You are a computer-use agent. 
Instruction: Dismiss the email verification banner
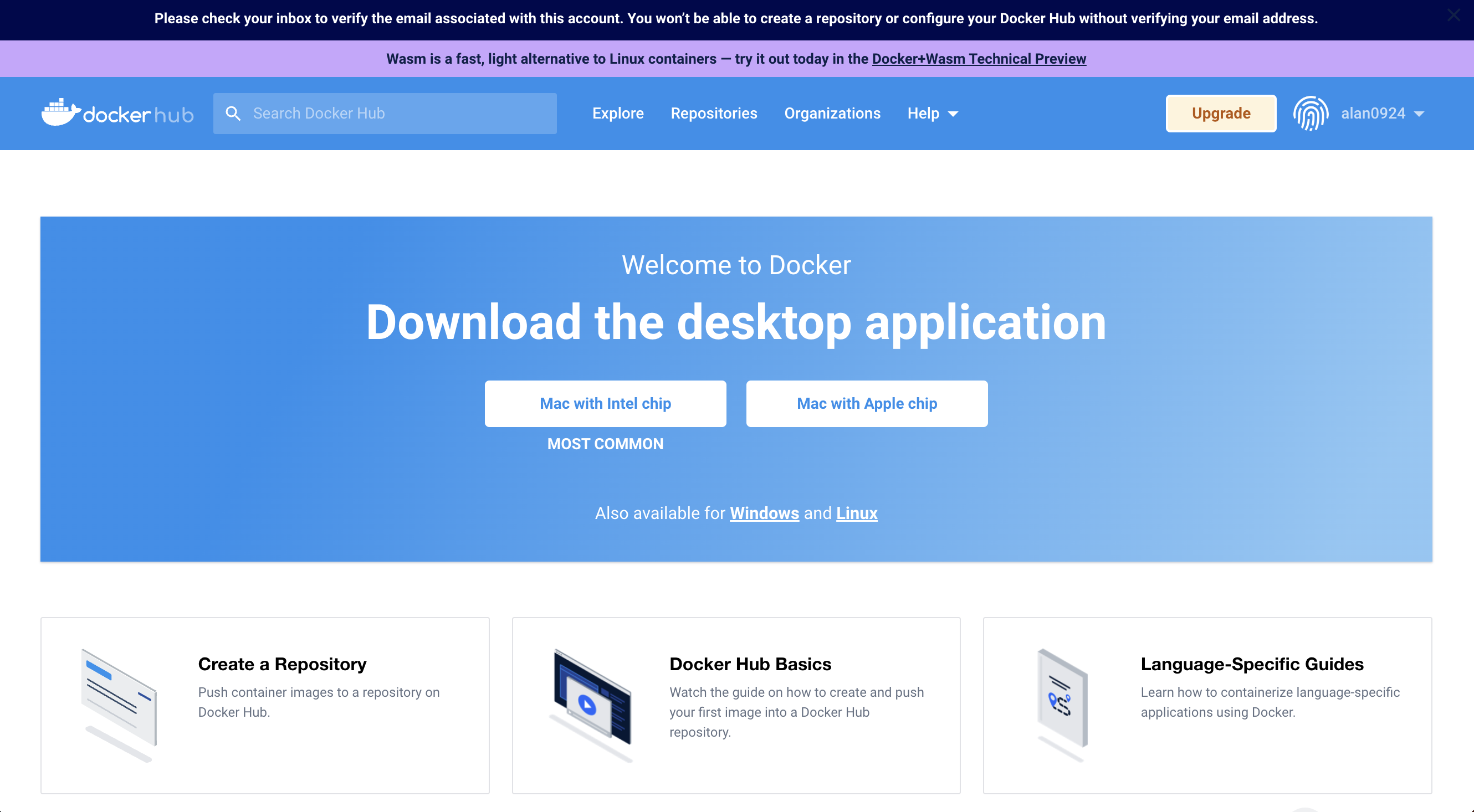tap(1454, 16)
